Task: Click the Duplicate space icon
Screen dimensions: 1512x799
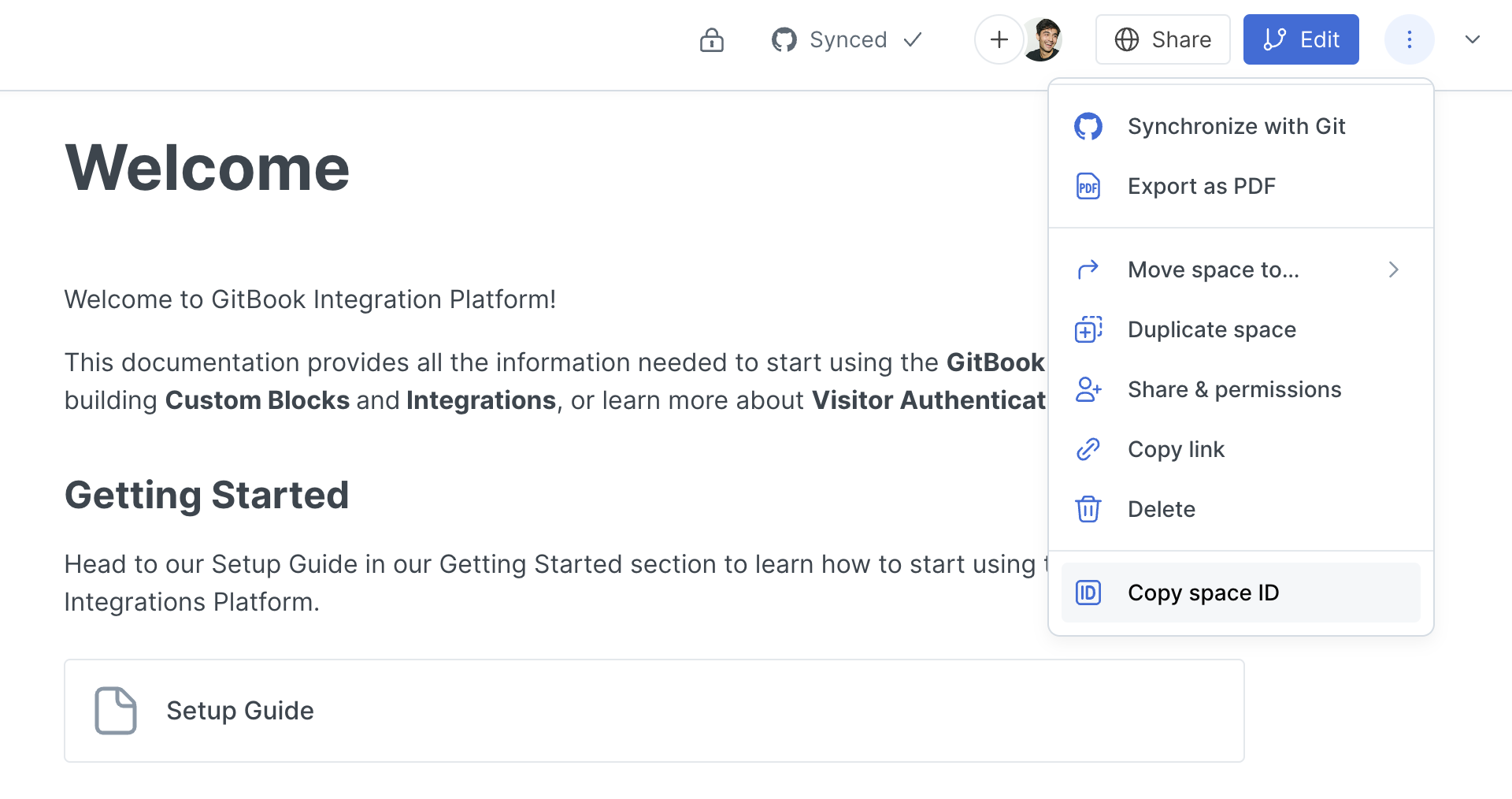Action: pos(1088,329)
